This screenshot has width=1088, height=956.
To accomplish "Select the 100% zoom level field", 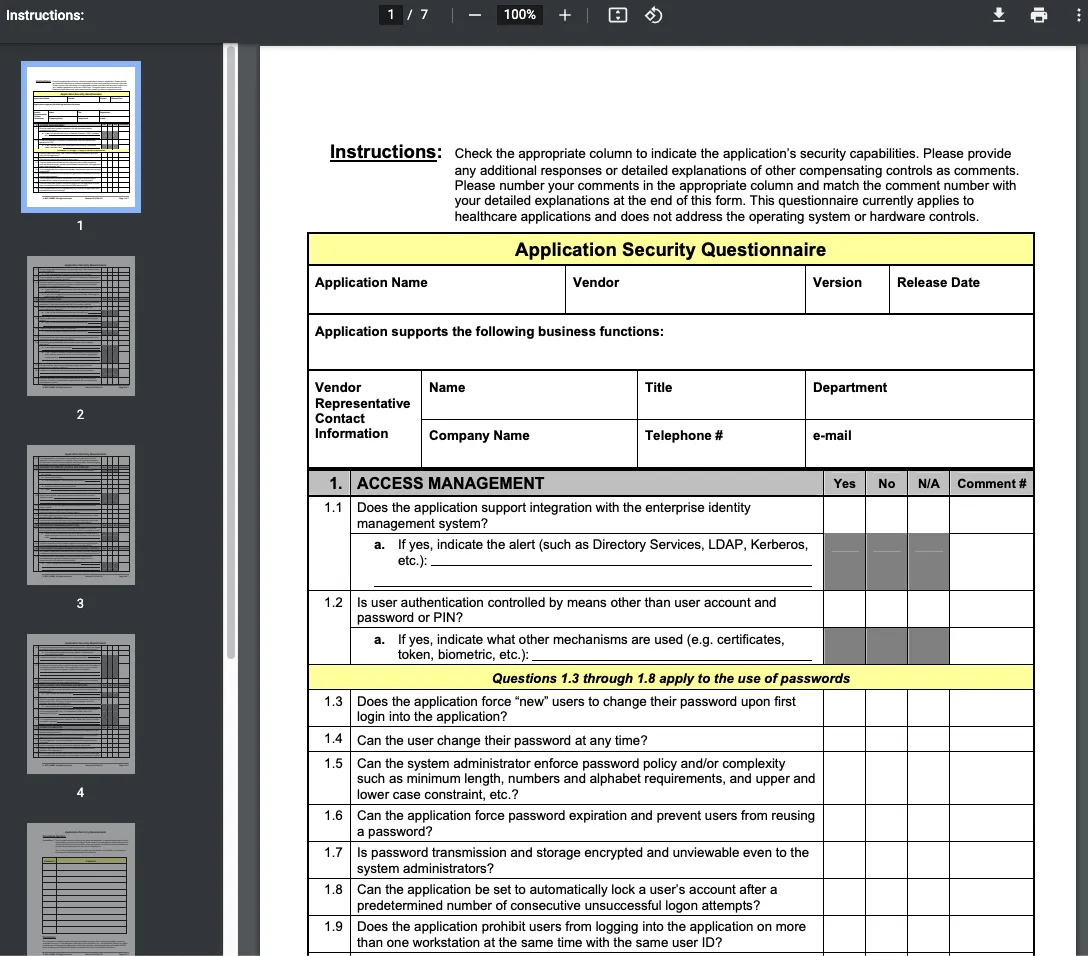I will pos(519,15).
